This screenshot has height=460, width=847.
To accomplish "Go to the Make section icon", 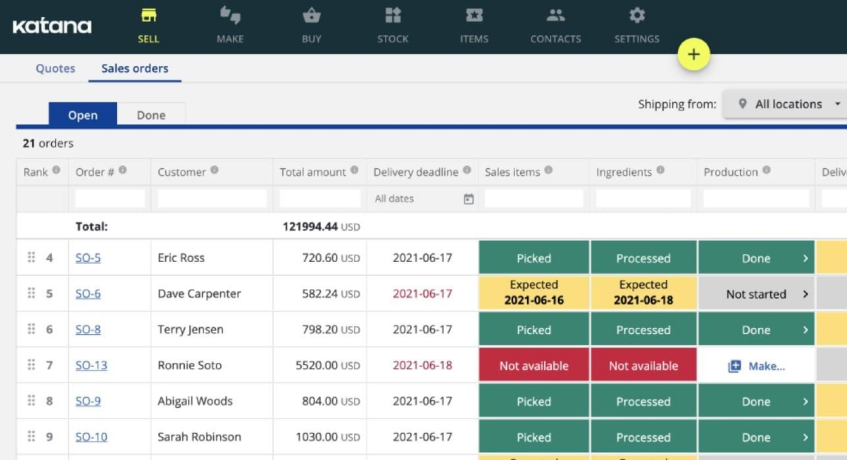I will 230,16.
